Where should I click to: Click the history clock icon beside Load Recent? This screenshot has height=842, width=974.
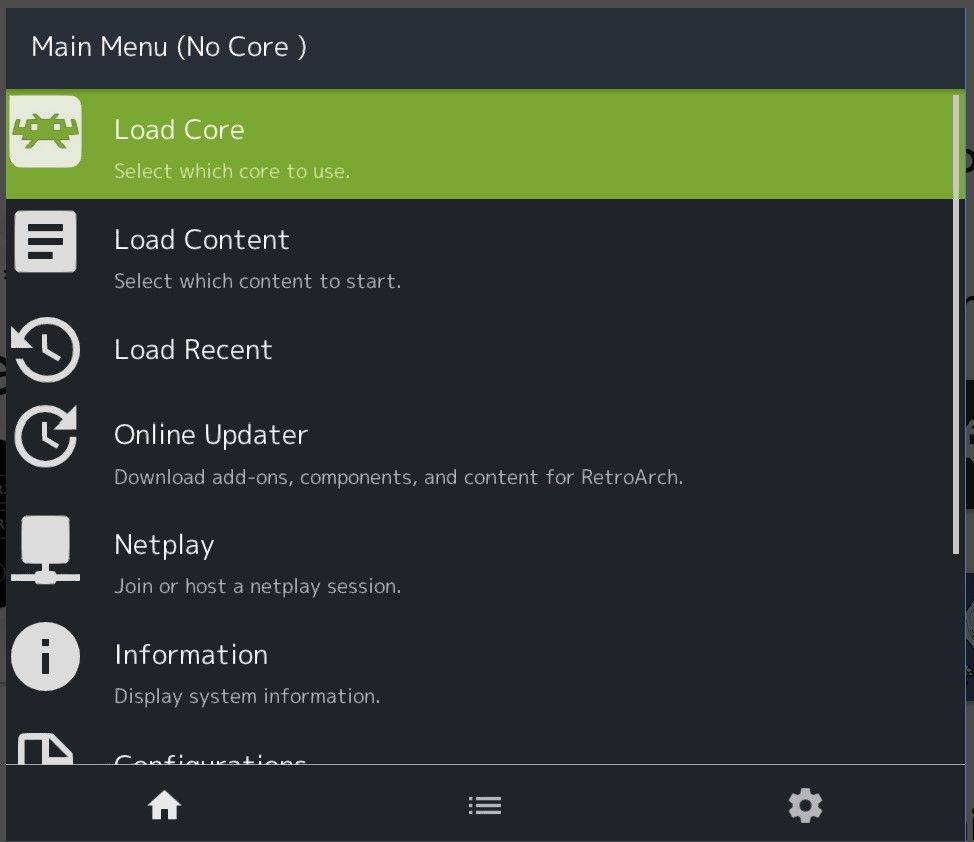coord(45,349)
